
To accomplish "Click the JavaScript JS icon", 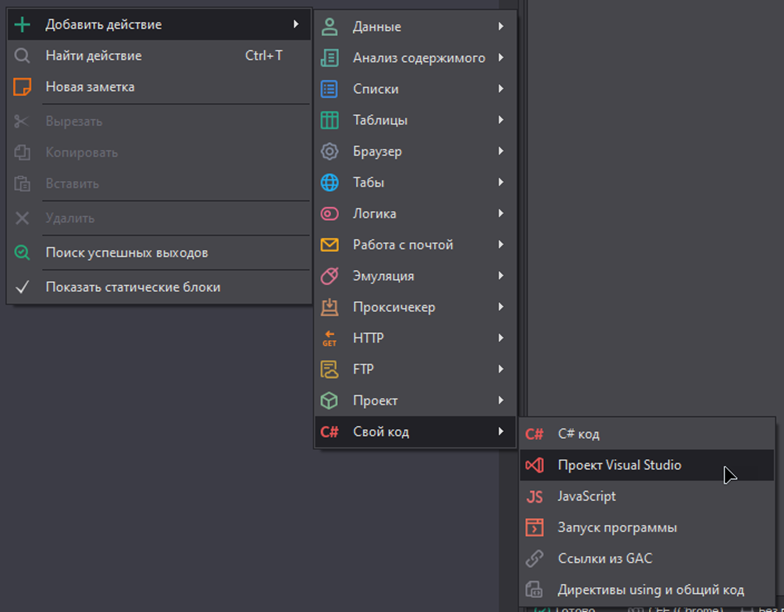I will [535, 496].
